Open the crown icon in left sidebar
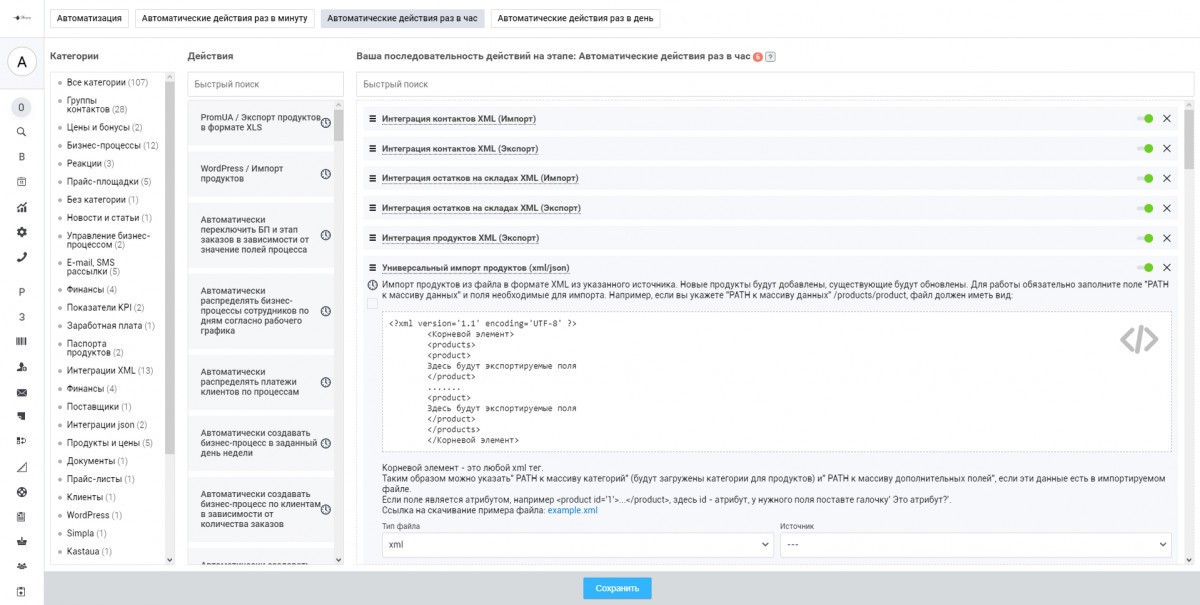 (22, 541)
